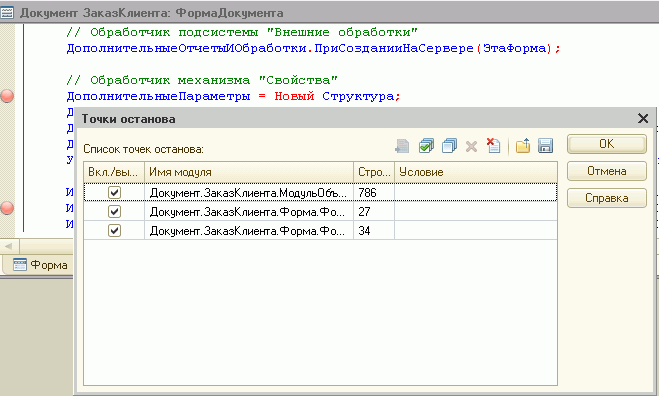Click the module icon in the editor title bar
The height and width of the screenshot is (396, 659).
pos(7,13)
